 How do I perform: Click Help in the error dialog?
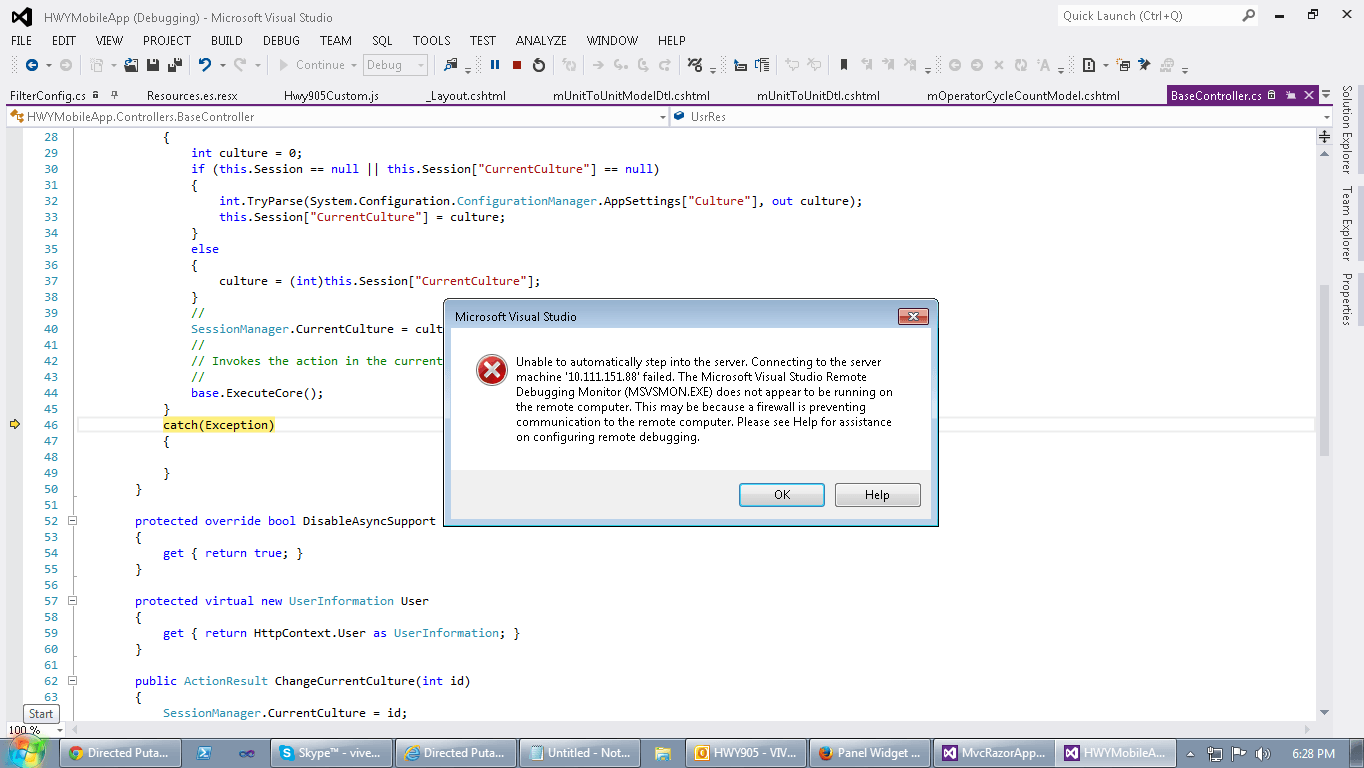pos(877,495)
